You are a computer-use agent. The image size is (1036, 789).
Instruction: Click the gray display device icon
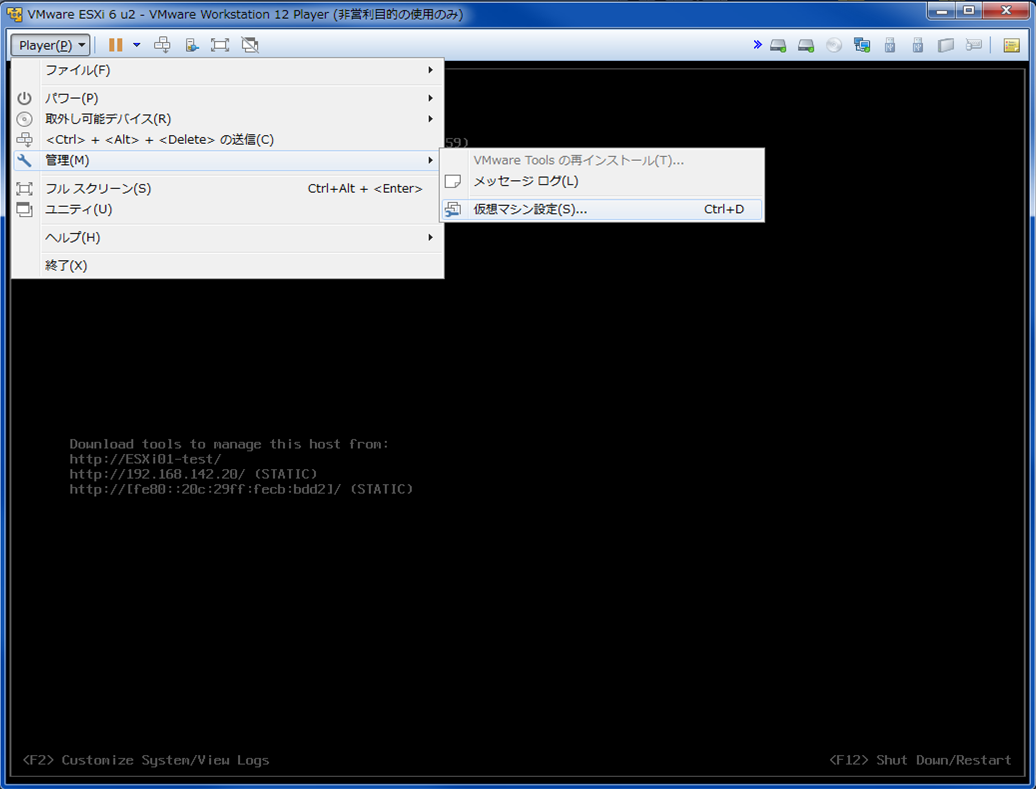coord(945,45)
